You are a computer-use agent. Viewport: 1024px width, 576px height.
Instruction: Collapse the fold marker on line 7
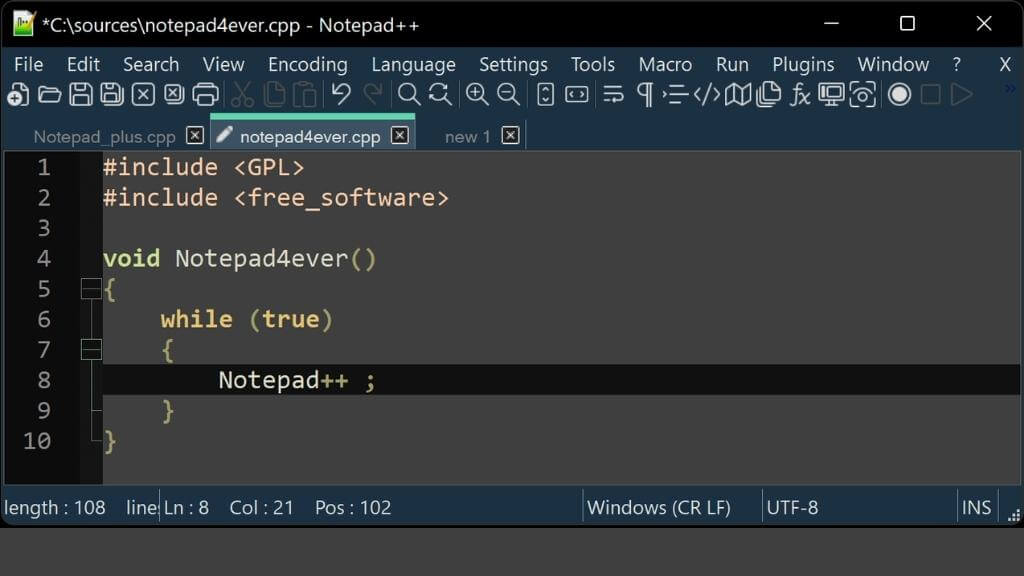(91, 349)
